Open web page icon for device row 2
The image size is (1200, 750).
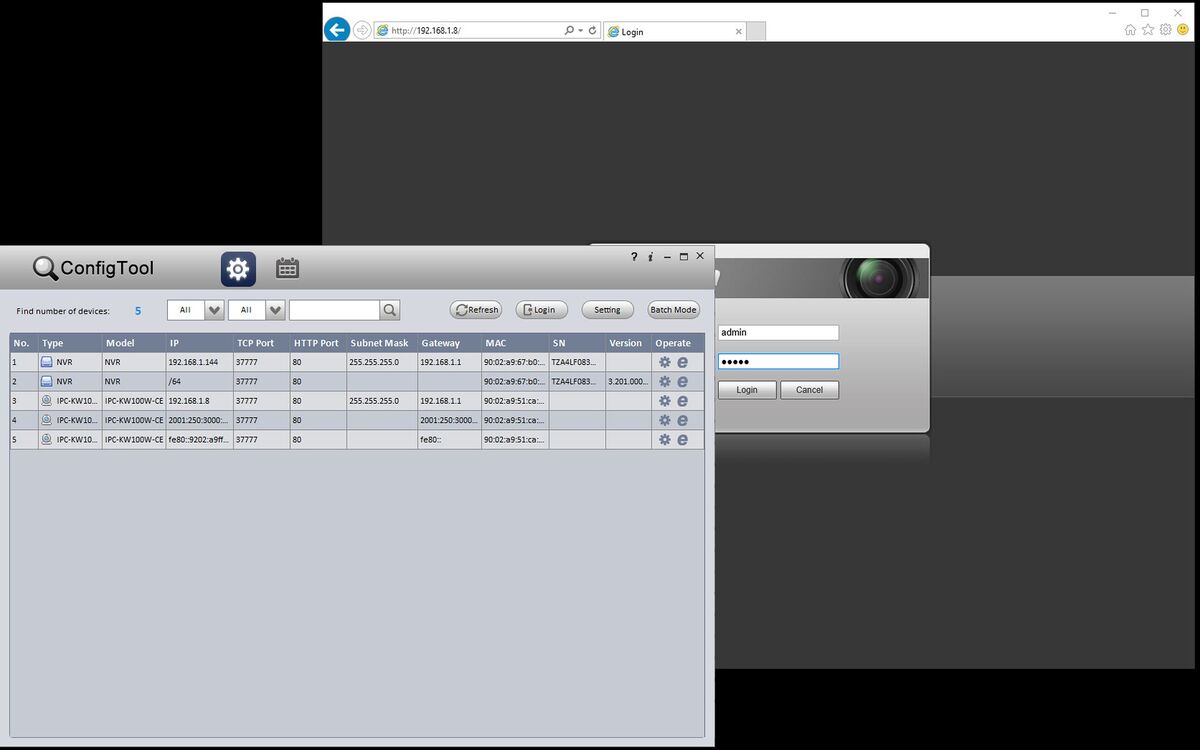click(682, 381)
